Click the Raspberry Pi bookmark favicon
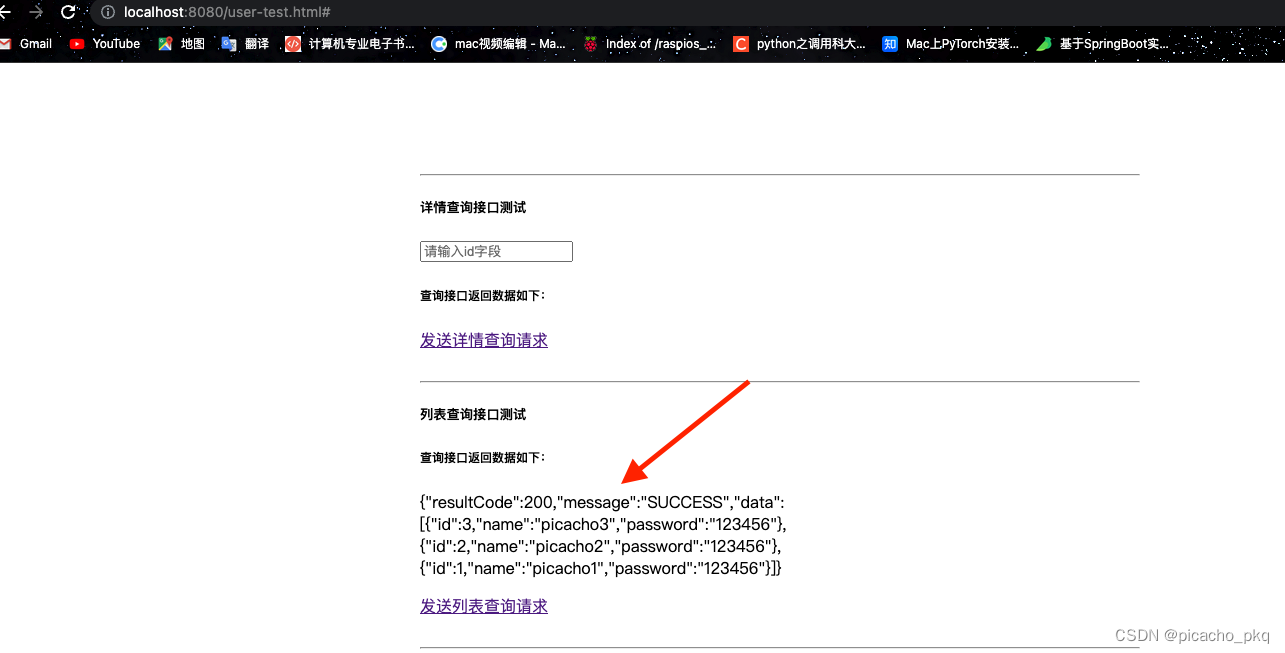 point(591,44)
